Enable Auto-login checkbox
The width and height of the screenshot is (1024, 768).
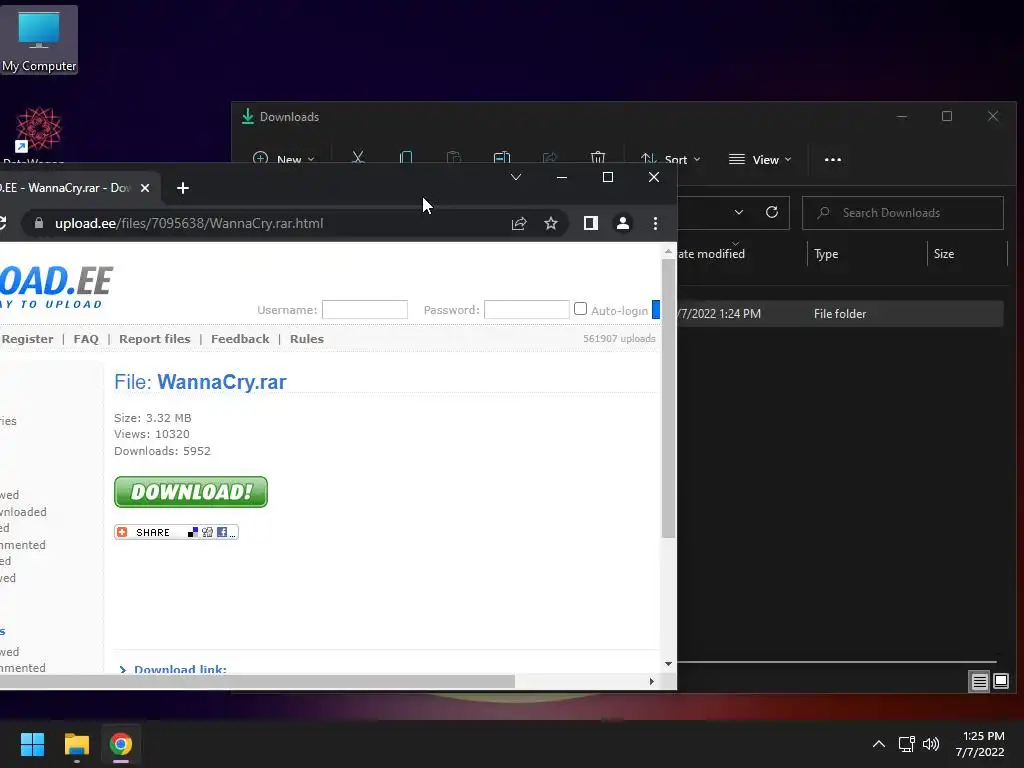[580, 309]
